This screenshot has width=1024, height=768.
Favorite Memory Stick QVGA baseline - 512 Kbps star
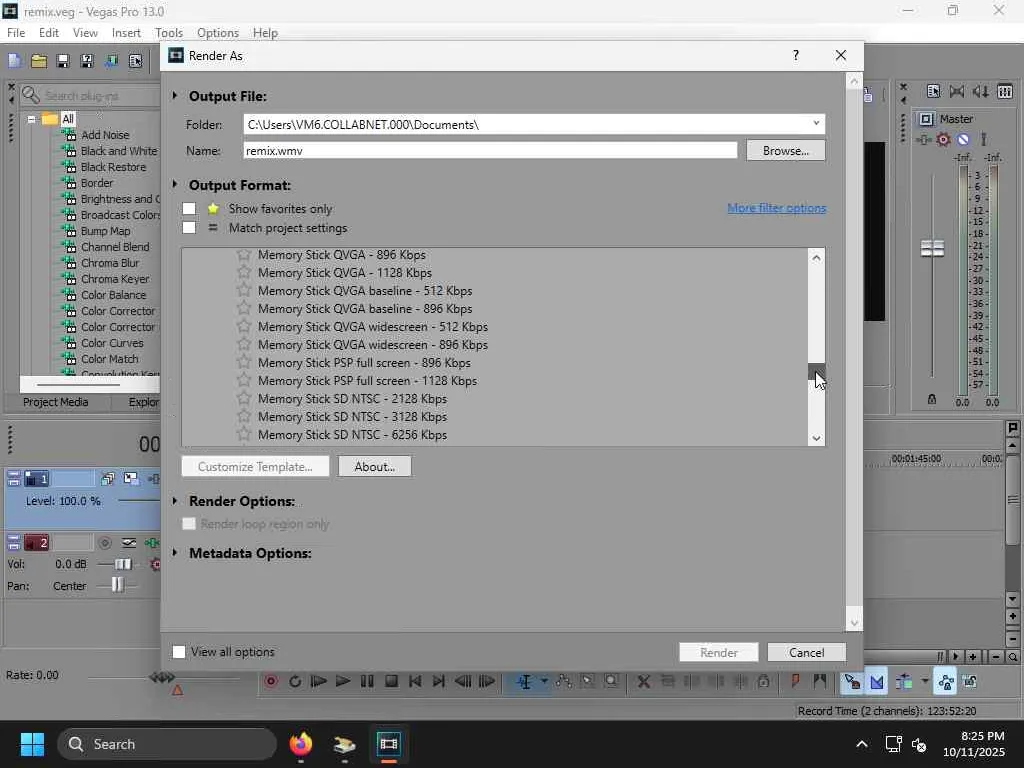(x=244, y=291)
